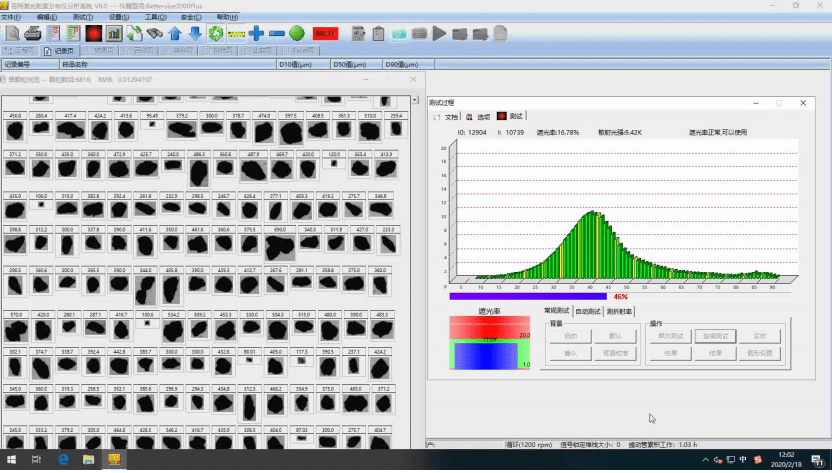This screenshot has height=473, width=832.
Task: Click the printer icon in the toolbar
Action: (32, 33)
